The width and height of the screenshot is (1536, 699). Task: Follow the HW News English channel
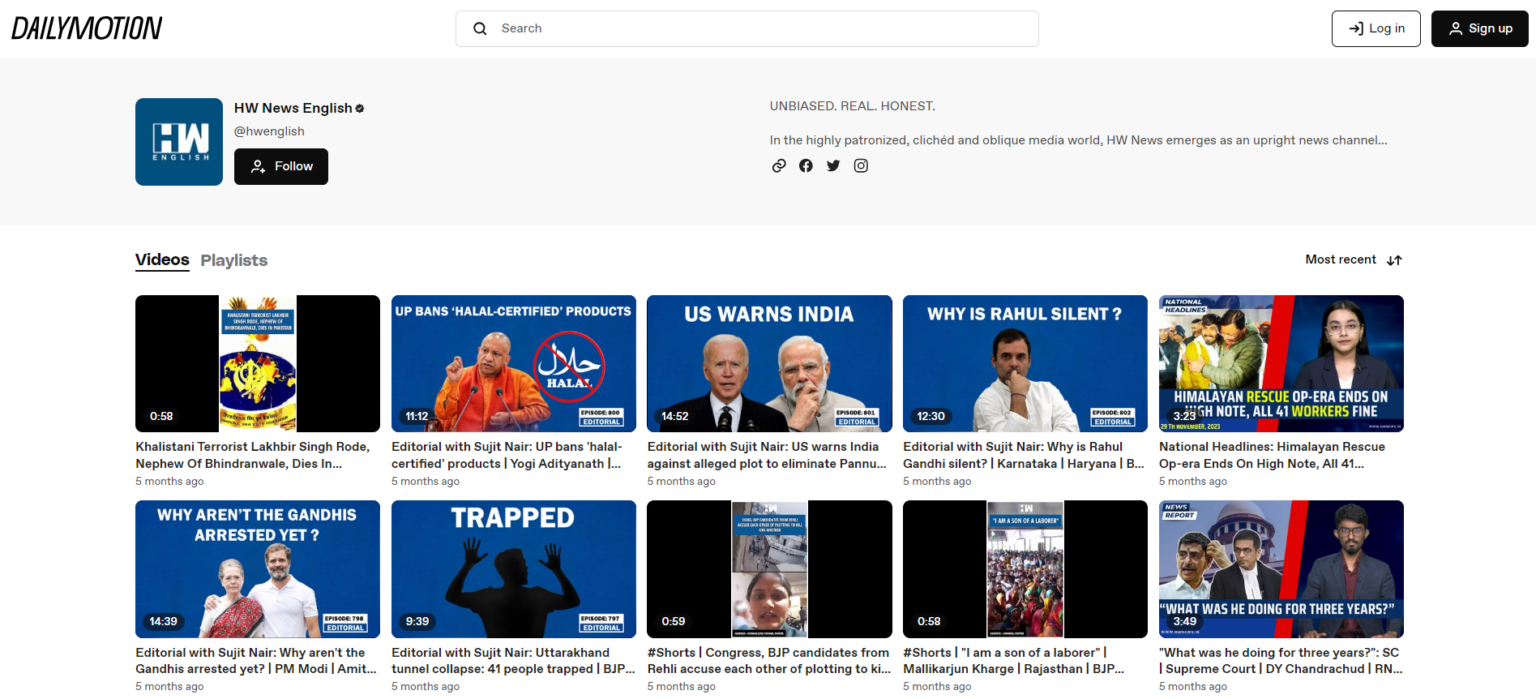pos(281,166)
